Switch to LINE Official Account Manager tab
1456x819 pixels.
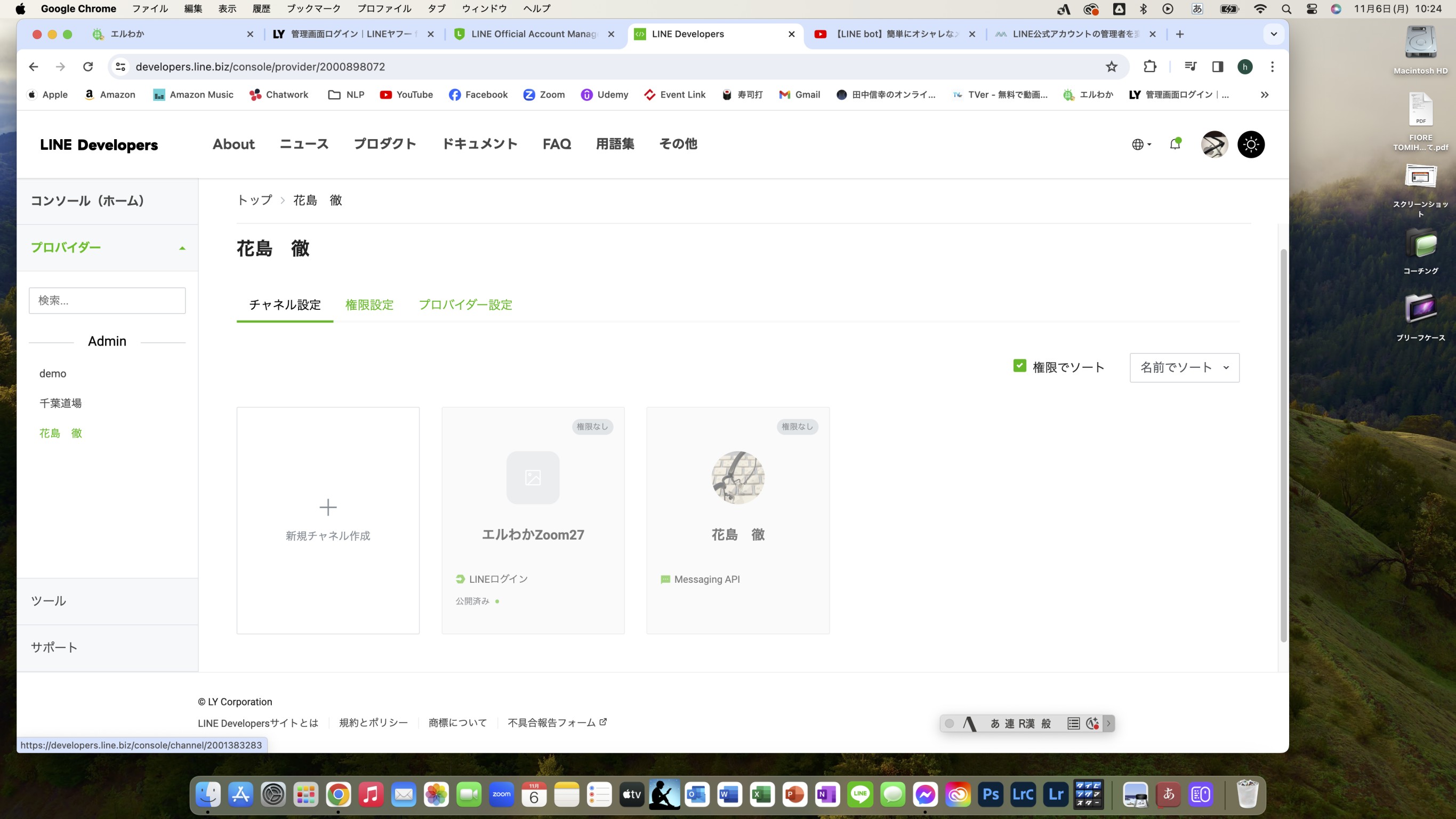point(535,34)
